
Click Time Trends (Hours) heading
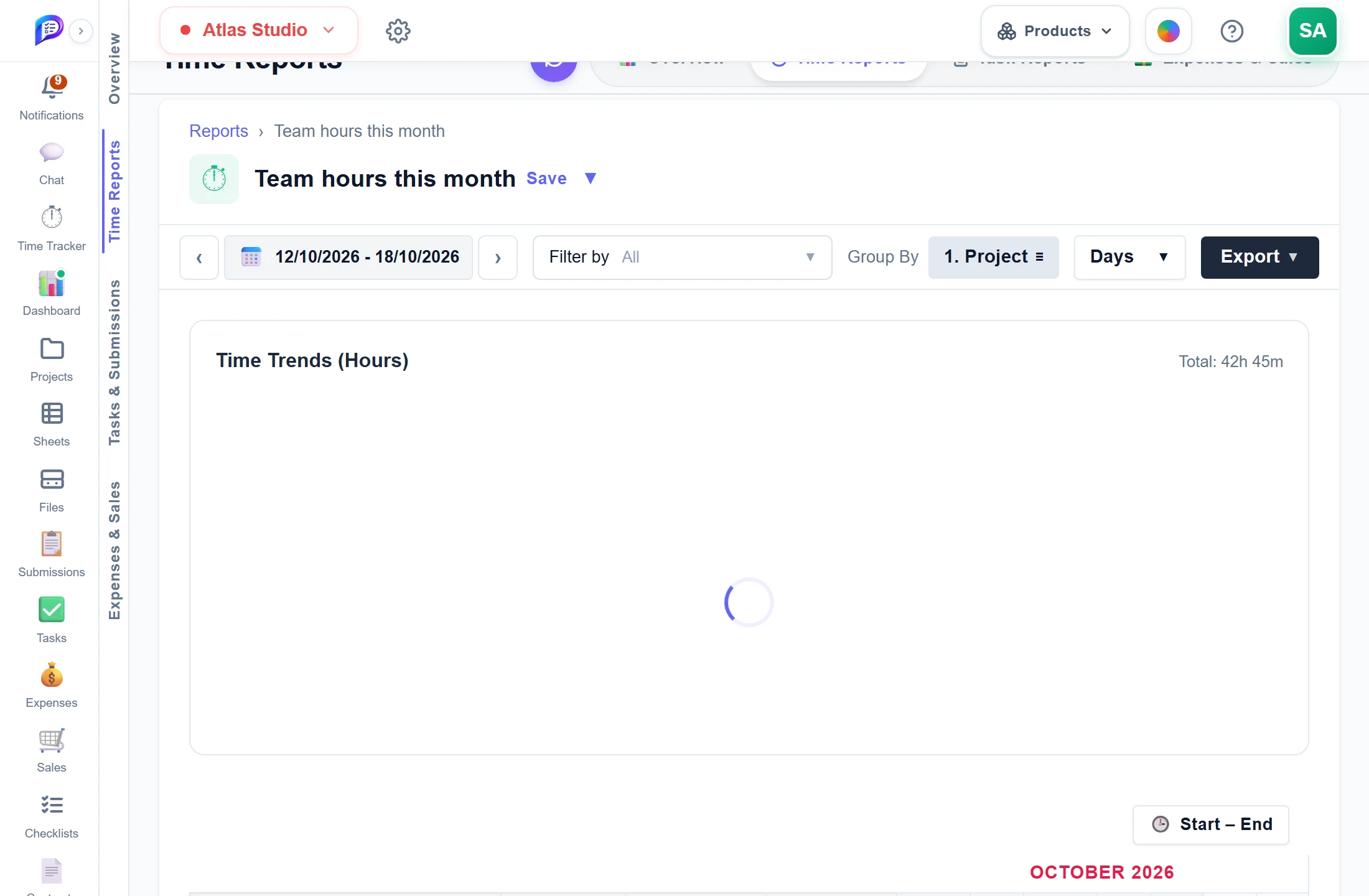coord(312,361)
